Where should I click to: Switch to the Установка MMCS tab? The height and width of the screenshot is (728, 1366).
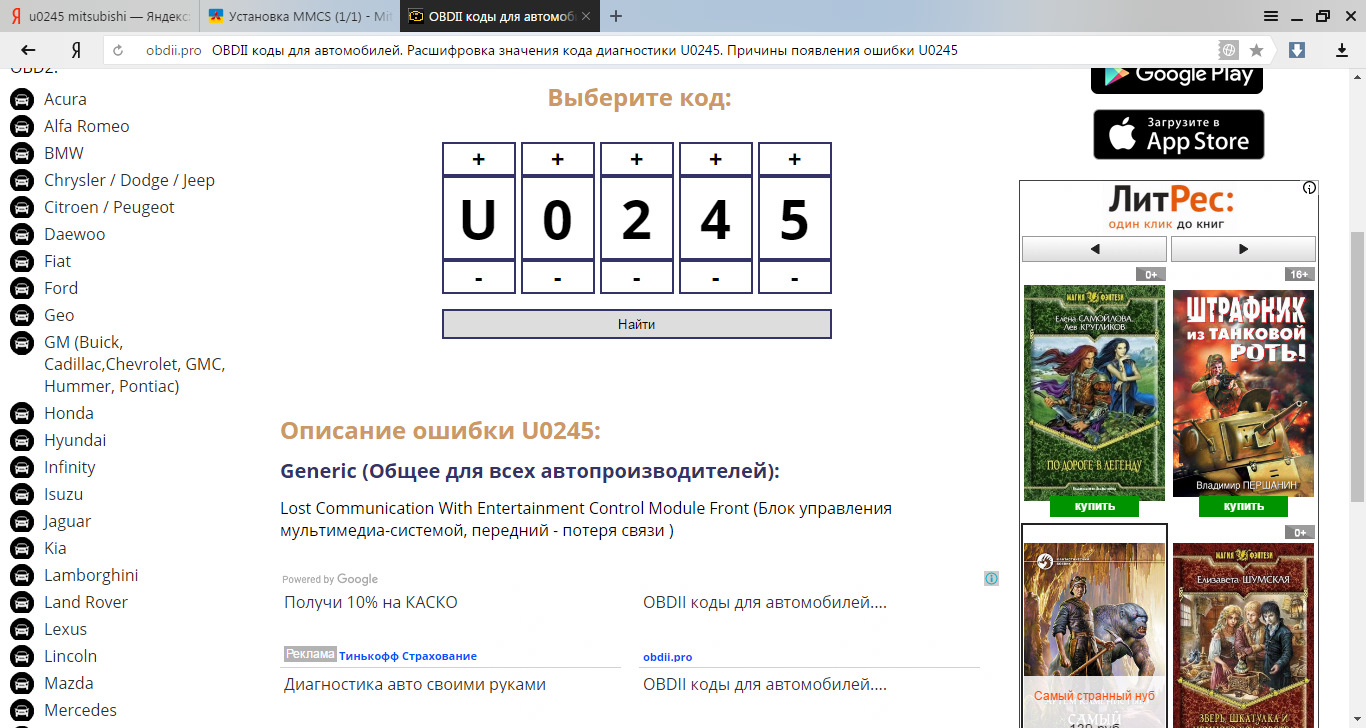click(300, 16)
